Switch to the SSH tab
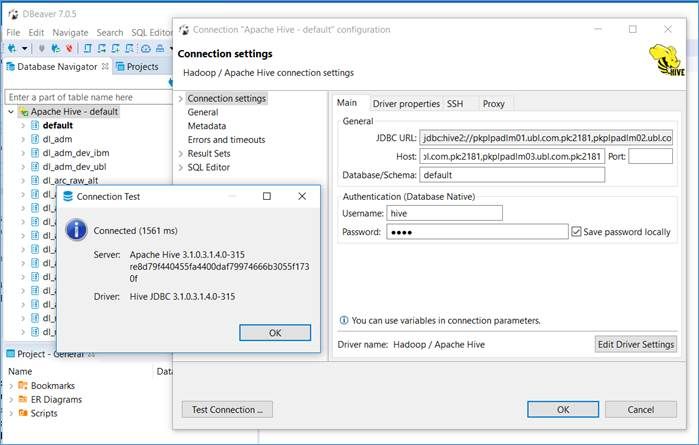The image size is (699, 445). coord(455,104)
